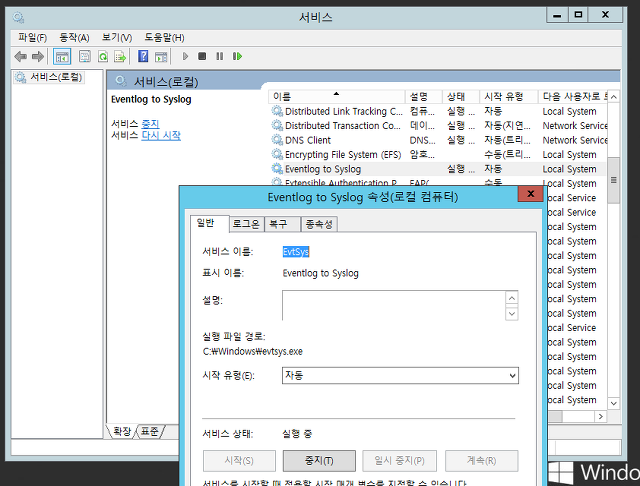Click the gear icon of DNS Client
Screen dimensions: 640x486
click(277, 140)
